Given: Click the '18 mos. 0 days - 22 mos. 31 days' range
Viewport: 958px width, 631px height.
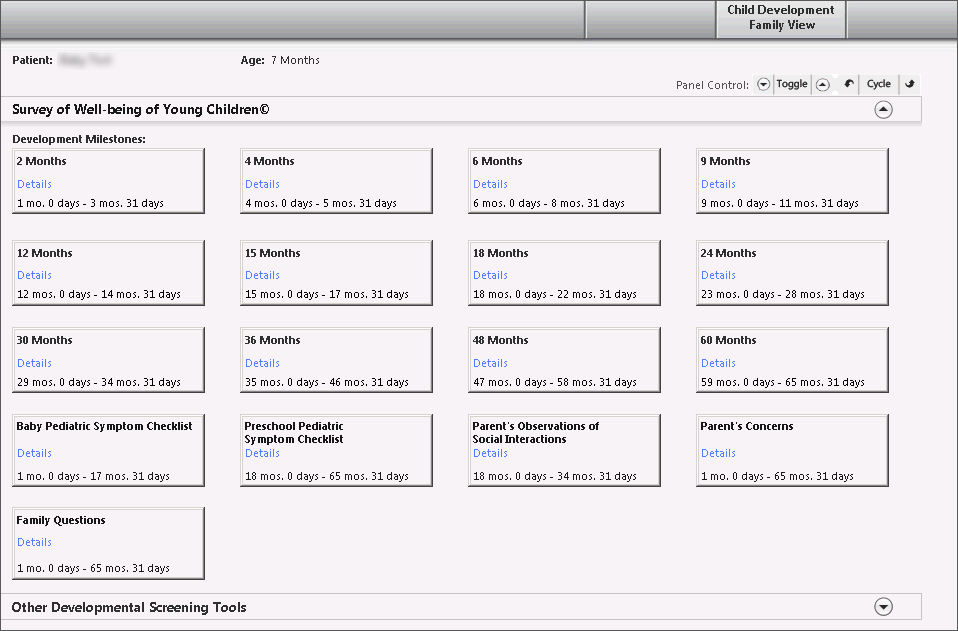Looking at the screenshot, I should pyautogui.click(x=555, y=294).
